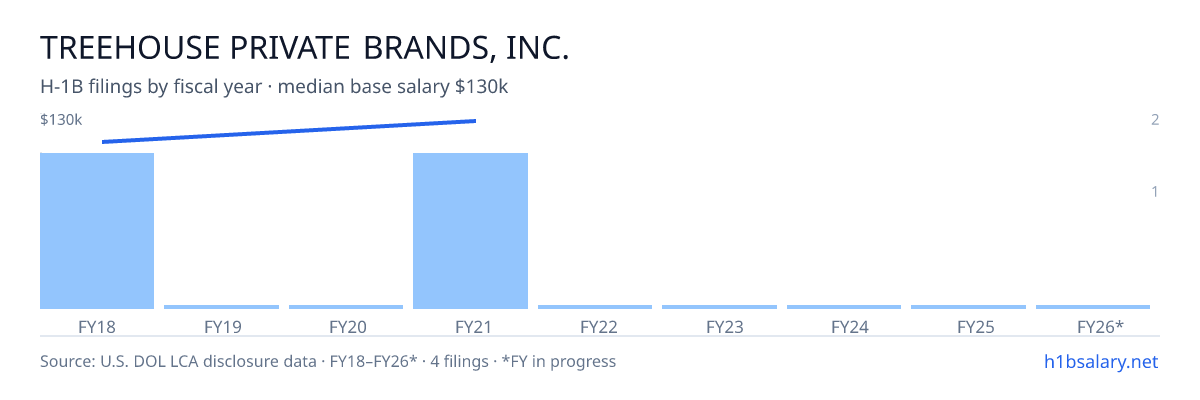Click the H-1B filings subtitle text
1200x400 pixels.
click(274, 87)
